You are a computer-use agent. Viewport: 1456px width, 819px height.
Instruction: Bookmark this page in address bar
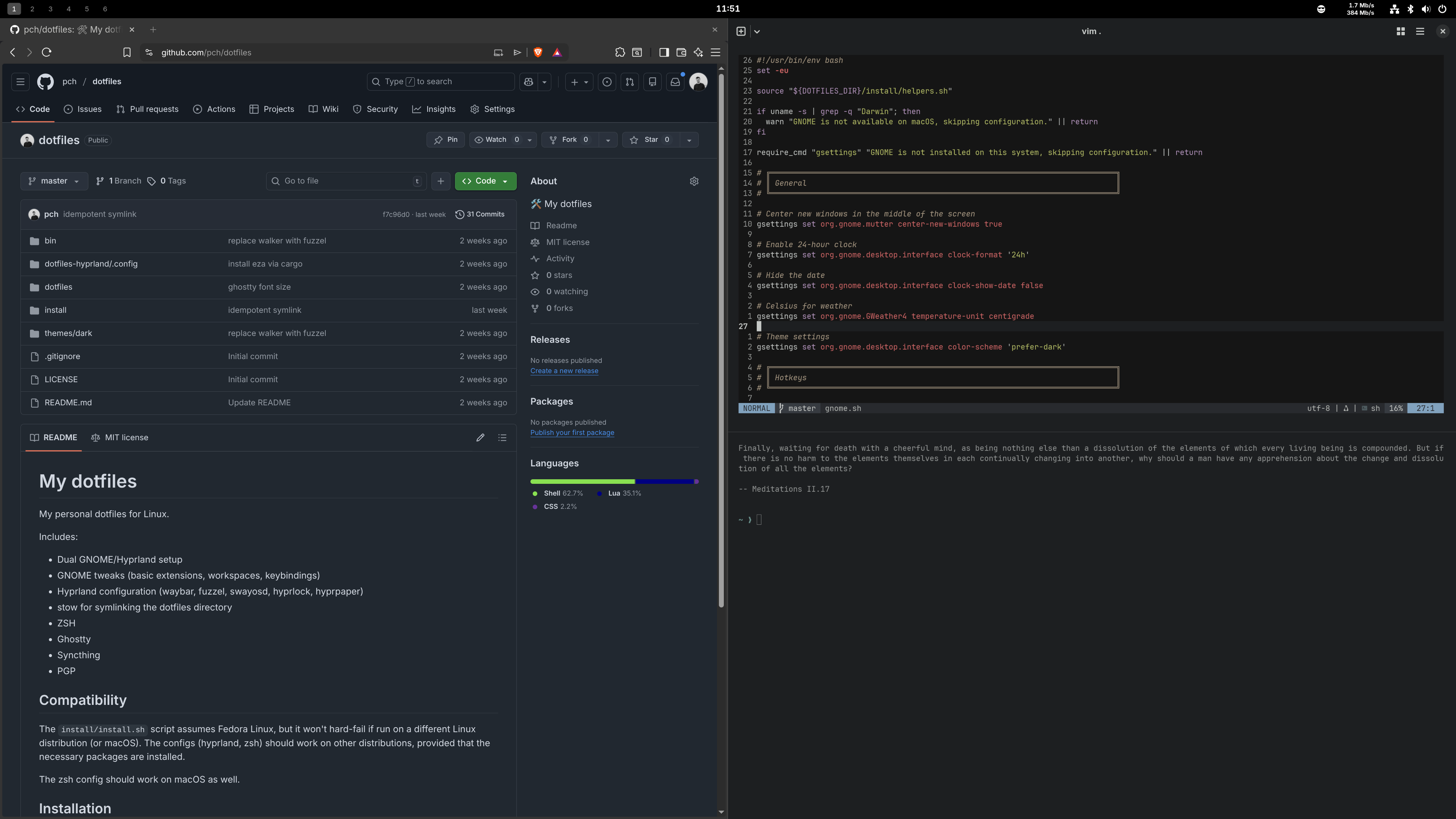click(127, 53)
